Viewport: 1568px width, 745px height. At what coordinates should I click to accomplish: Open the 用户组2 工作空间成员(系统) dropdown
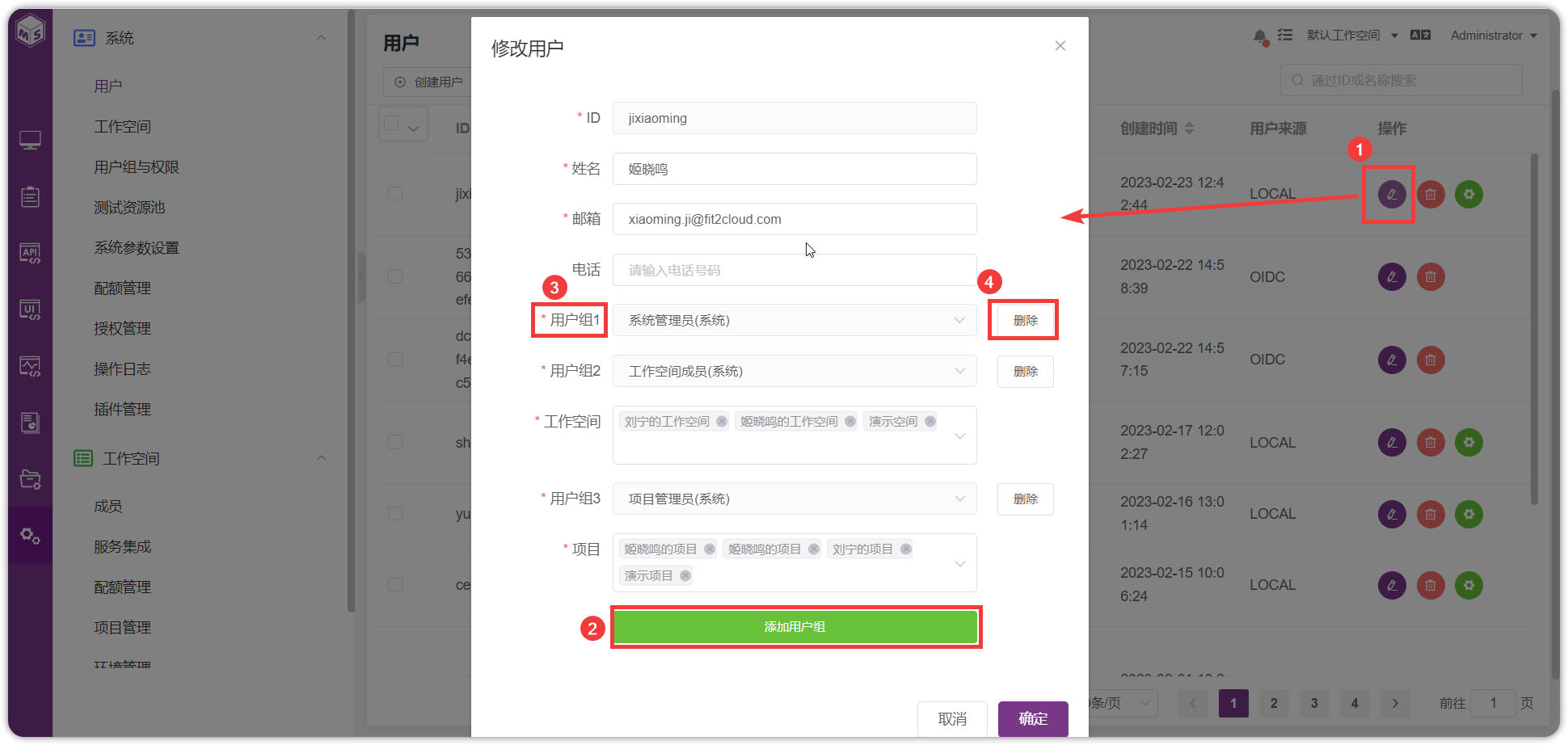(x=795, y=371)
